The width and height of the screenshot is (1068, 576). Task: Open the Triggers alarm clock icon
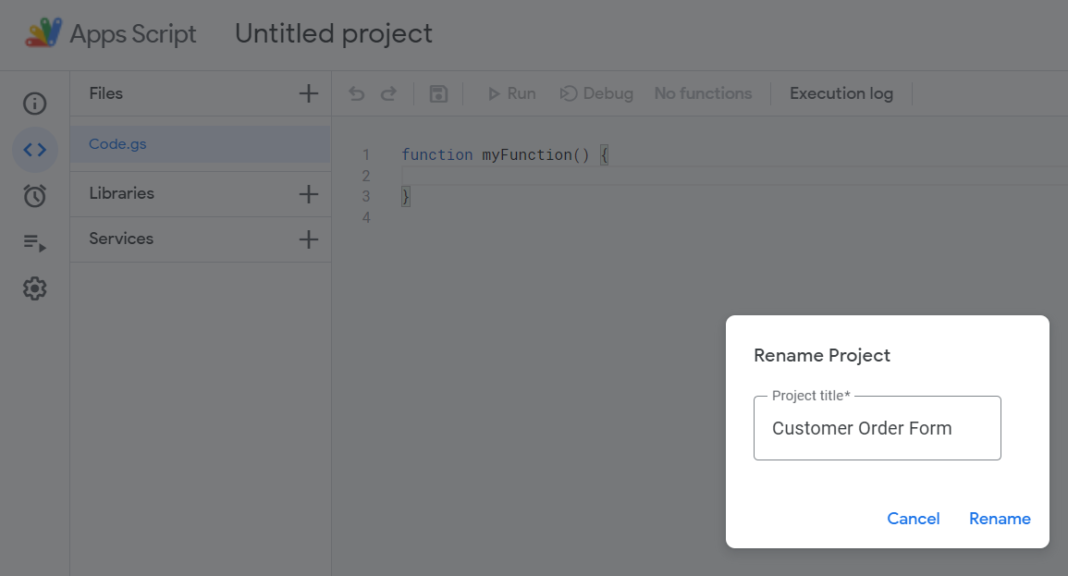(x=35, y=196)
